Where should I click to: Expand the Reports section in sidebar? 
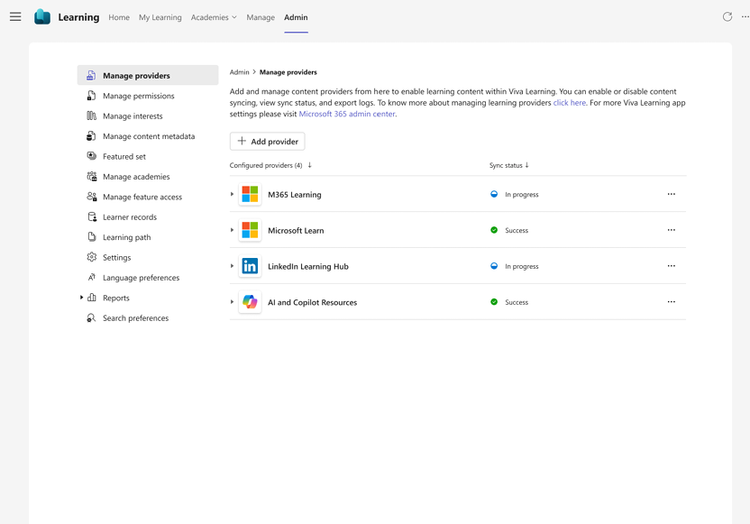(x=81, y=298)
